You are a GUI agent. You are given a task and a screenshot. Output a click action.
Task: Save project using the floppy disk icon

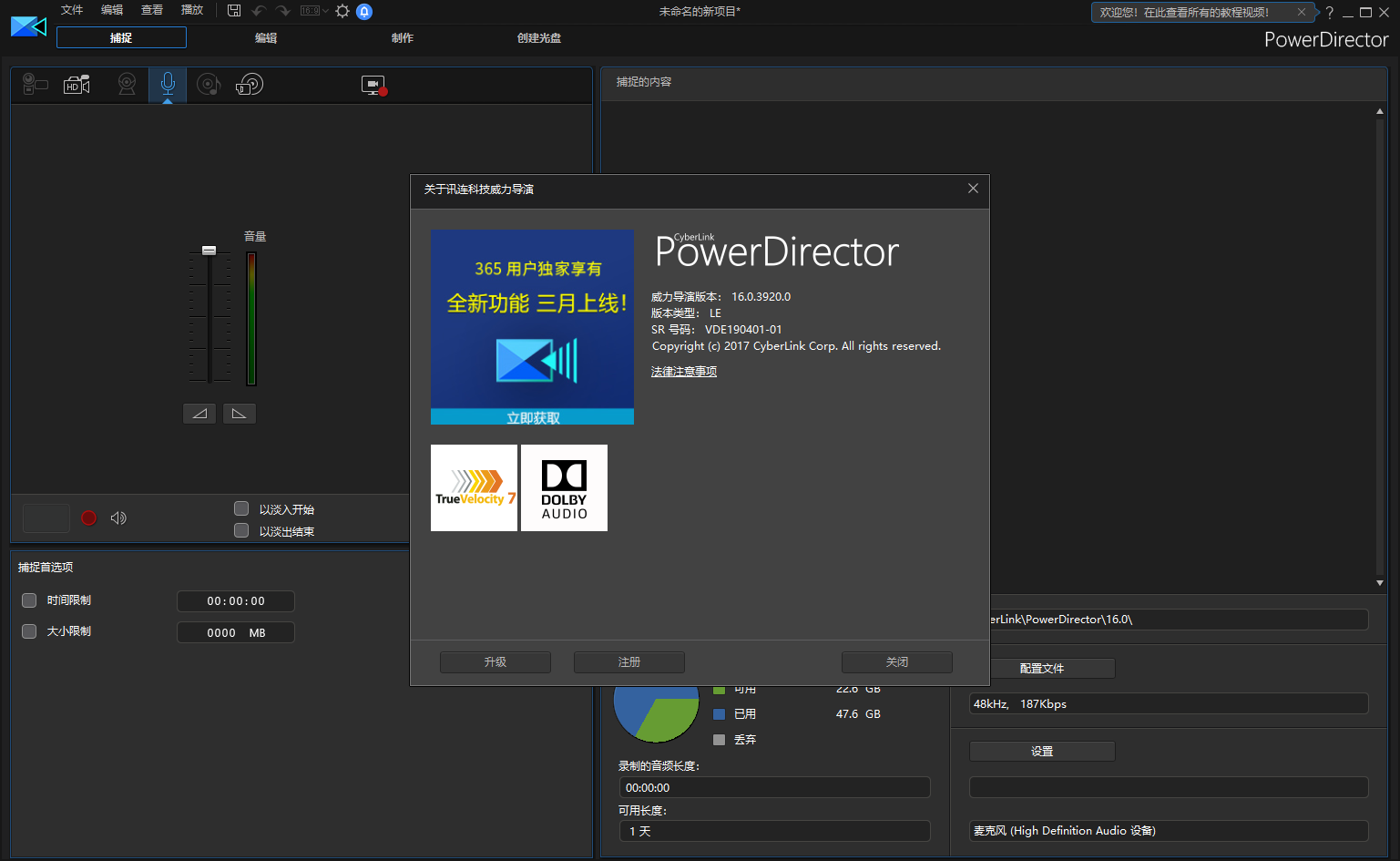(234, 11)
